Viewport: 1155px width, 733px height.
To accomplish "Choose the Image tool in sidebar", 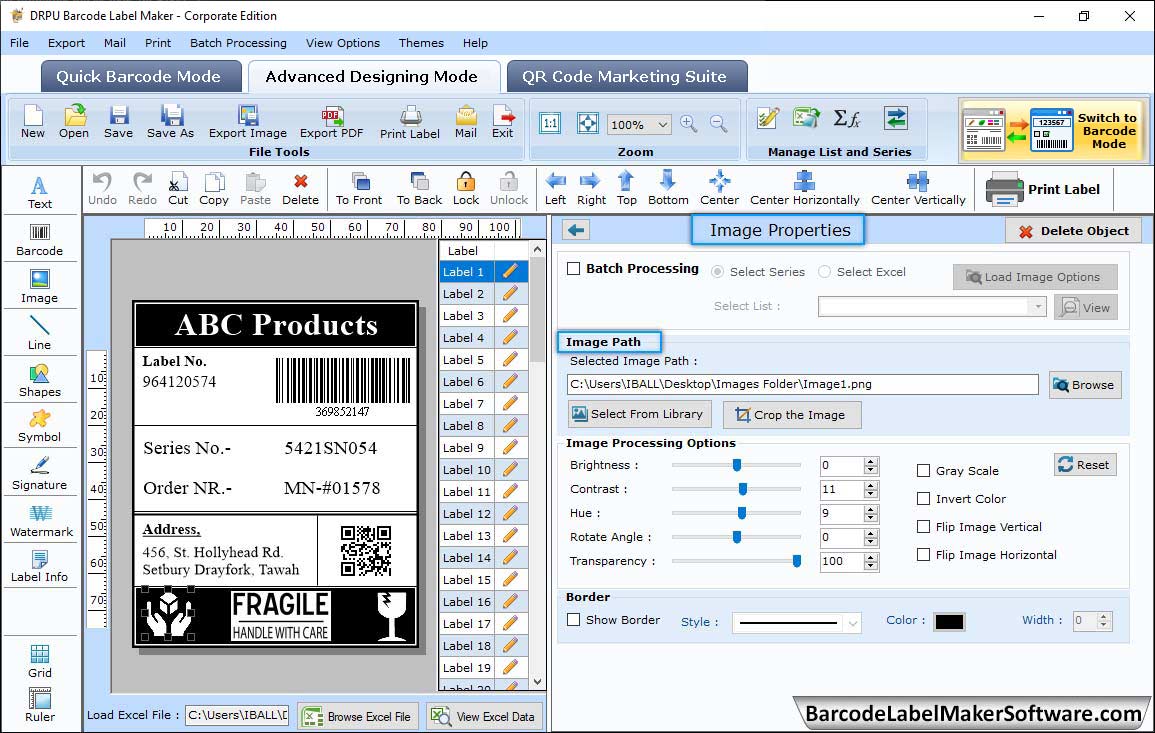I will tap(40, 287).
